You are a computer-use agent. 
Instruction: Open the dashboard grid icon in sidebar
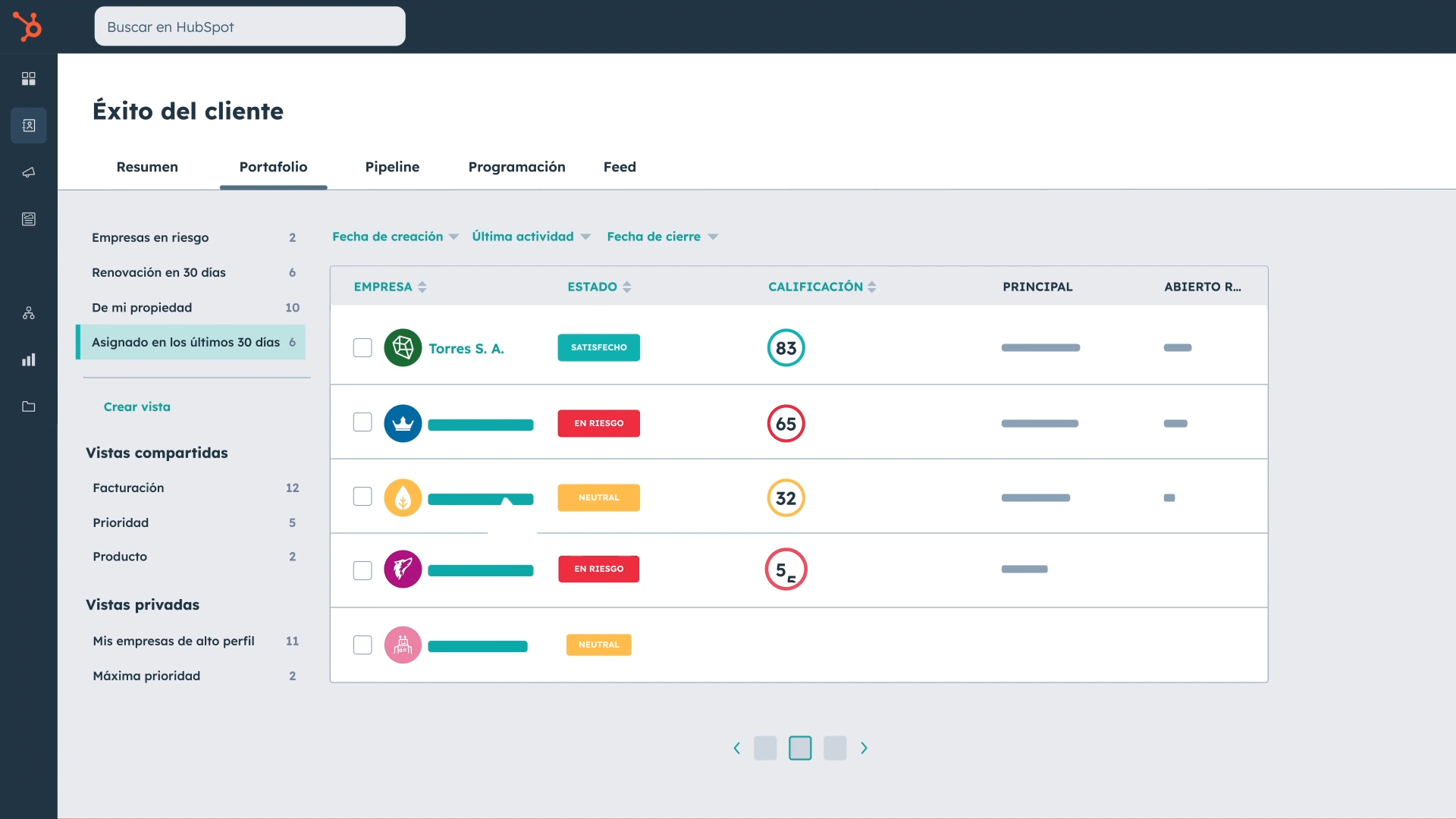pyautogui.click(x=29, y=79)
